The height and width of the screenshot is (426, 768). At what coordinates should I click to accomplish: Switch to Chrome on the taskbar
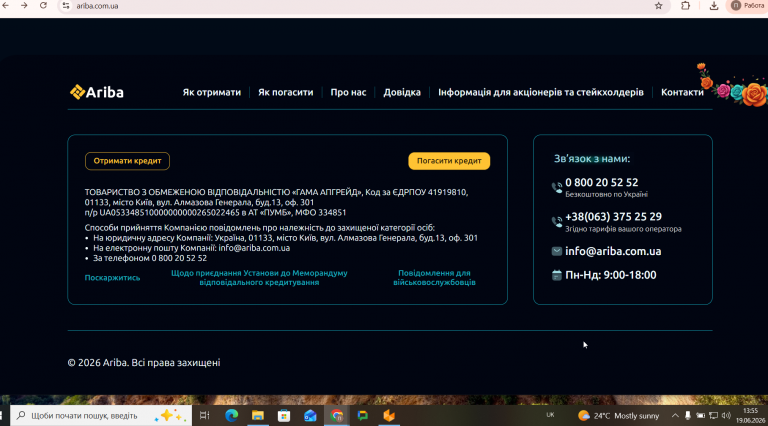(x=336, y=416)
